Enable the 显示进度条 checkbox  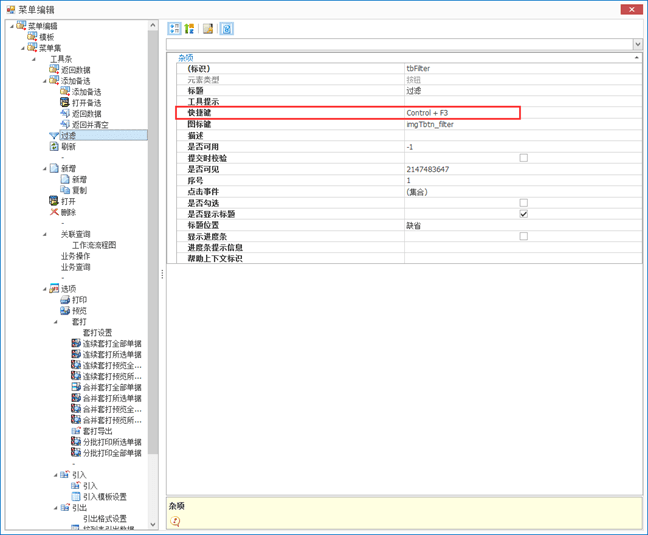point(523,236)
